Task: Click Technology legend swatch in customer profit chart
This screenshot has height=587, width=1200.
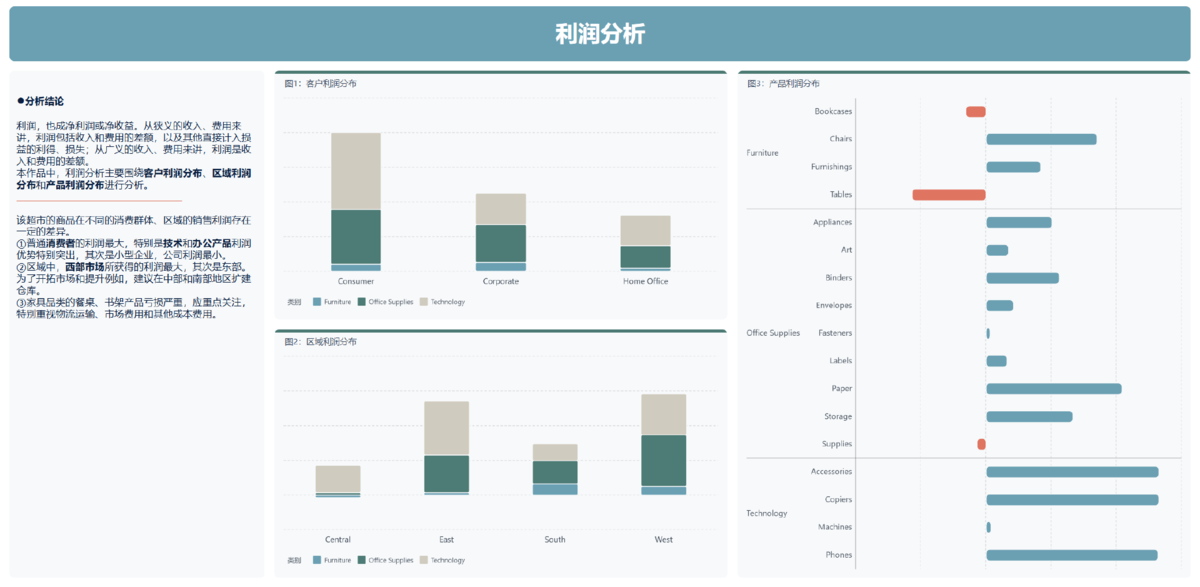Action: tap(424, 301)
